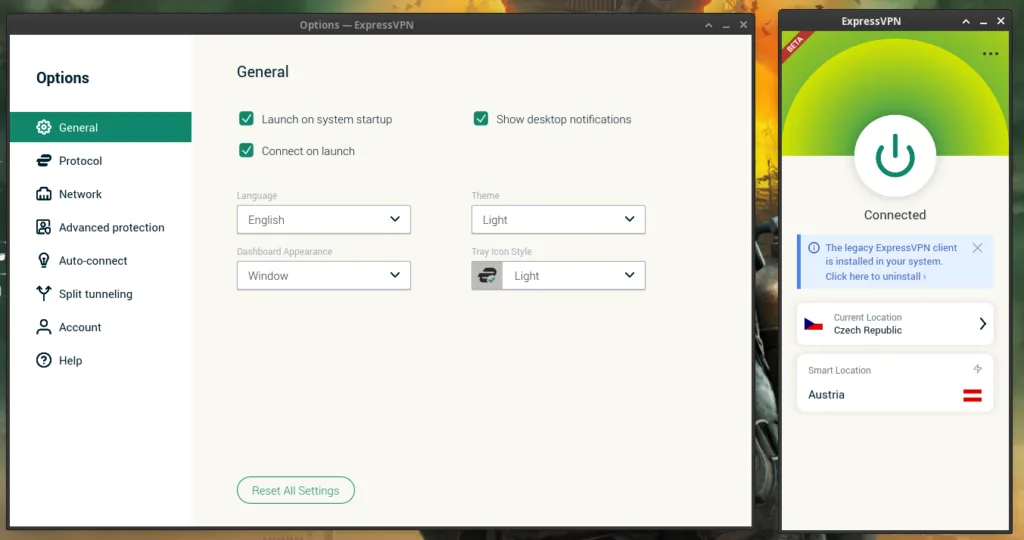Dismiss the legacy client notice
The image size is (1024, 540).
(x=977, y=248)
